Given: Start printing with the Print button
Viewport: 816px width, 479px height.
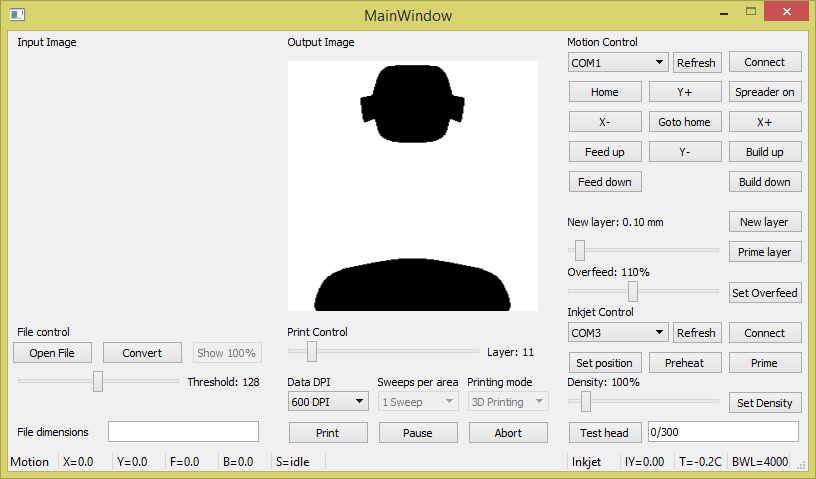Looking at the screenshot, I should click(x=328, y=433).
